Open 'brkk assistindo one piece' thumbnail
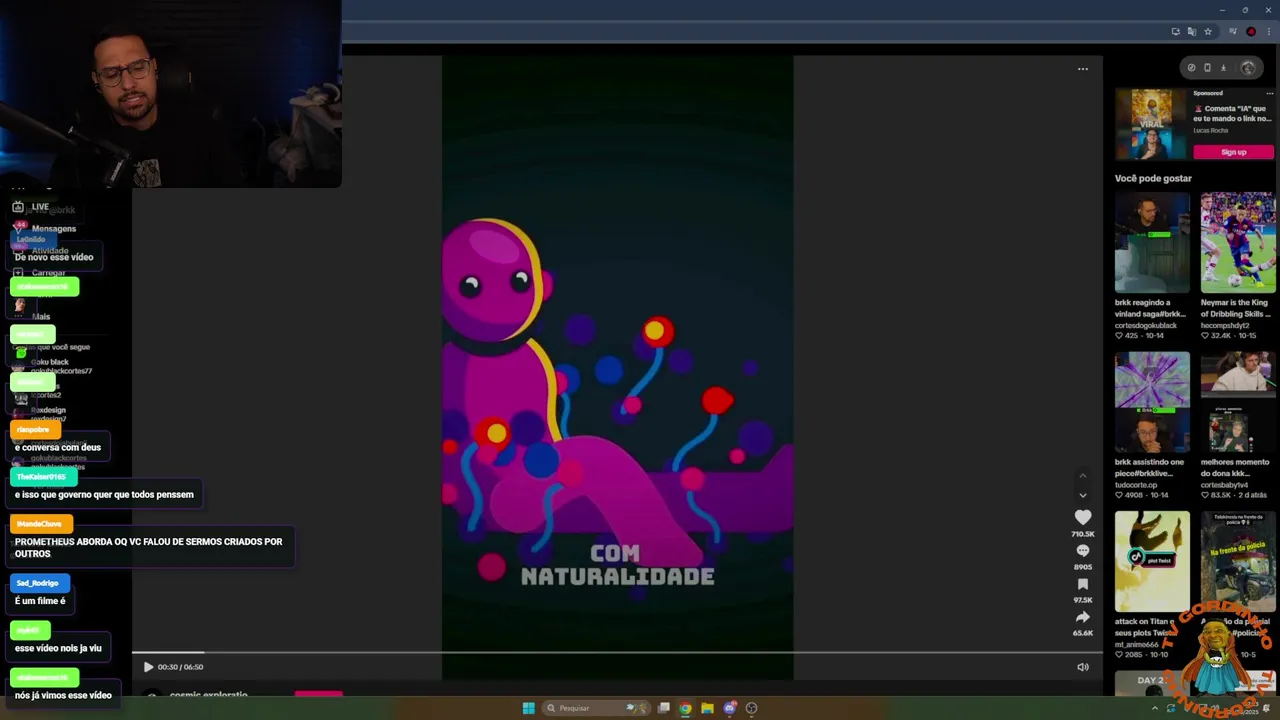The width and height of the screenshot is (1280, 720). pos(1152,402)
